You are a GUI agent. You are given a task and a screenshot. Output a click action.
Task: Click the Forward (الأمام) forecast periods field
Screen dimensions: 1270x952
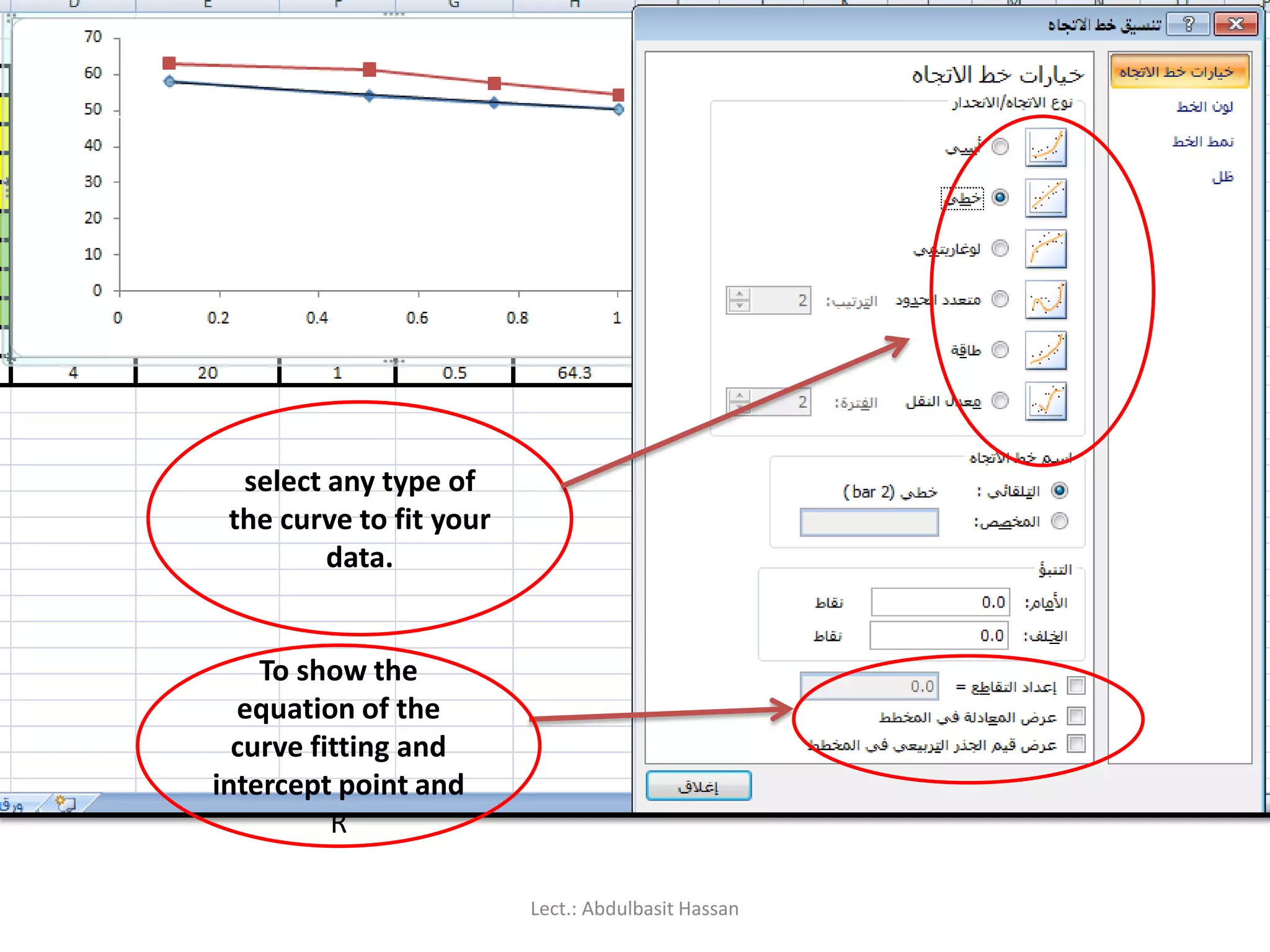941,602
